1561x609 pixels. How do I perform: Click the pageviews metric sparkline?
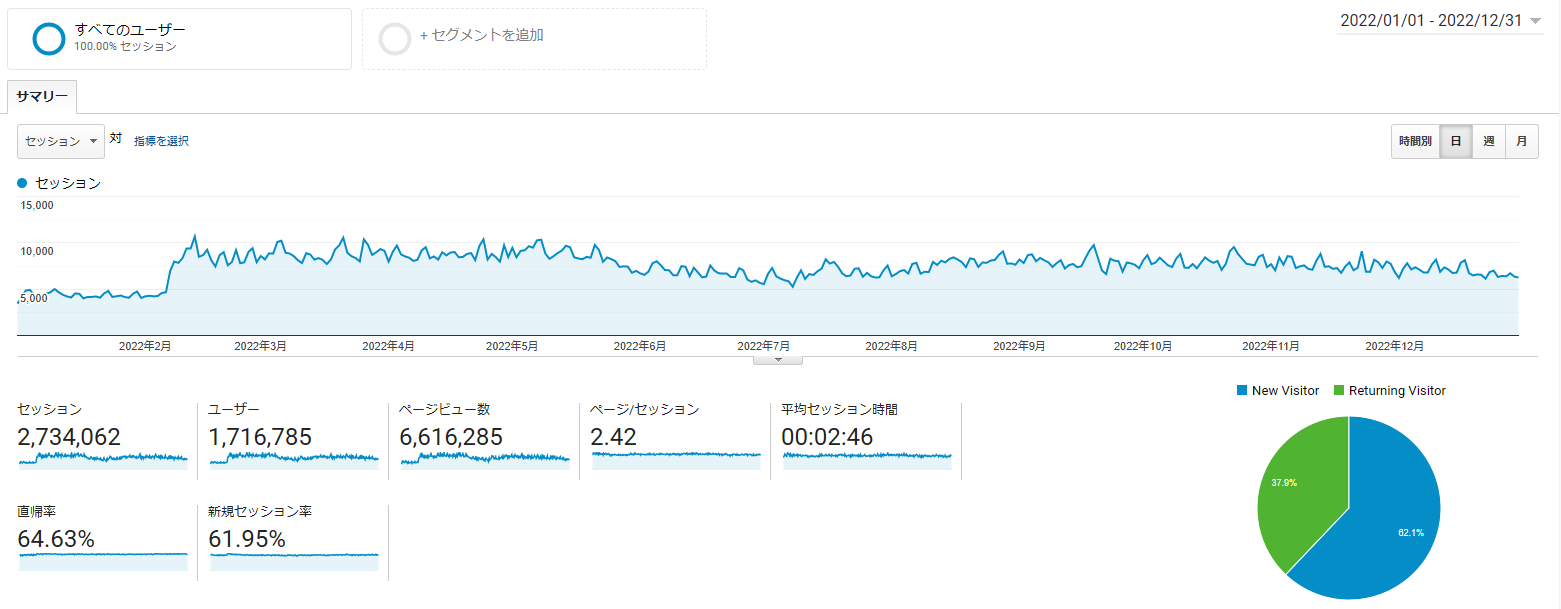click(485, 458)
